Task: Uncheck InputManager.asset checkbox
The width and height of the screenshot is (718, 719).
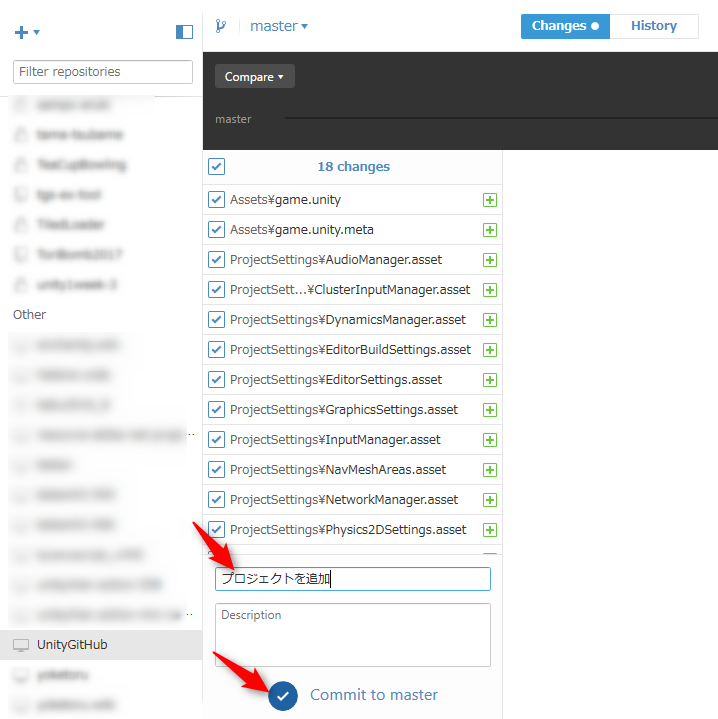Action: 216,440
